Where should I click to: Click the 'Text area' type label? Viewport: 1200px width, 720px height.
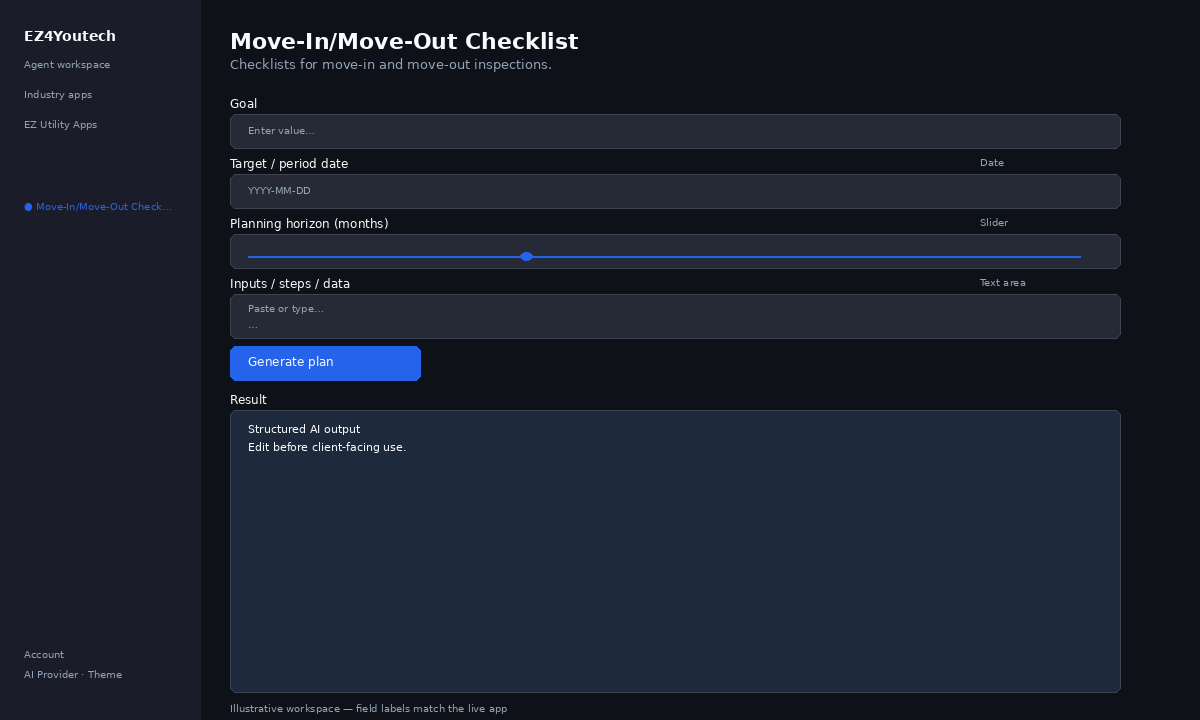coord(1002,283)
